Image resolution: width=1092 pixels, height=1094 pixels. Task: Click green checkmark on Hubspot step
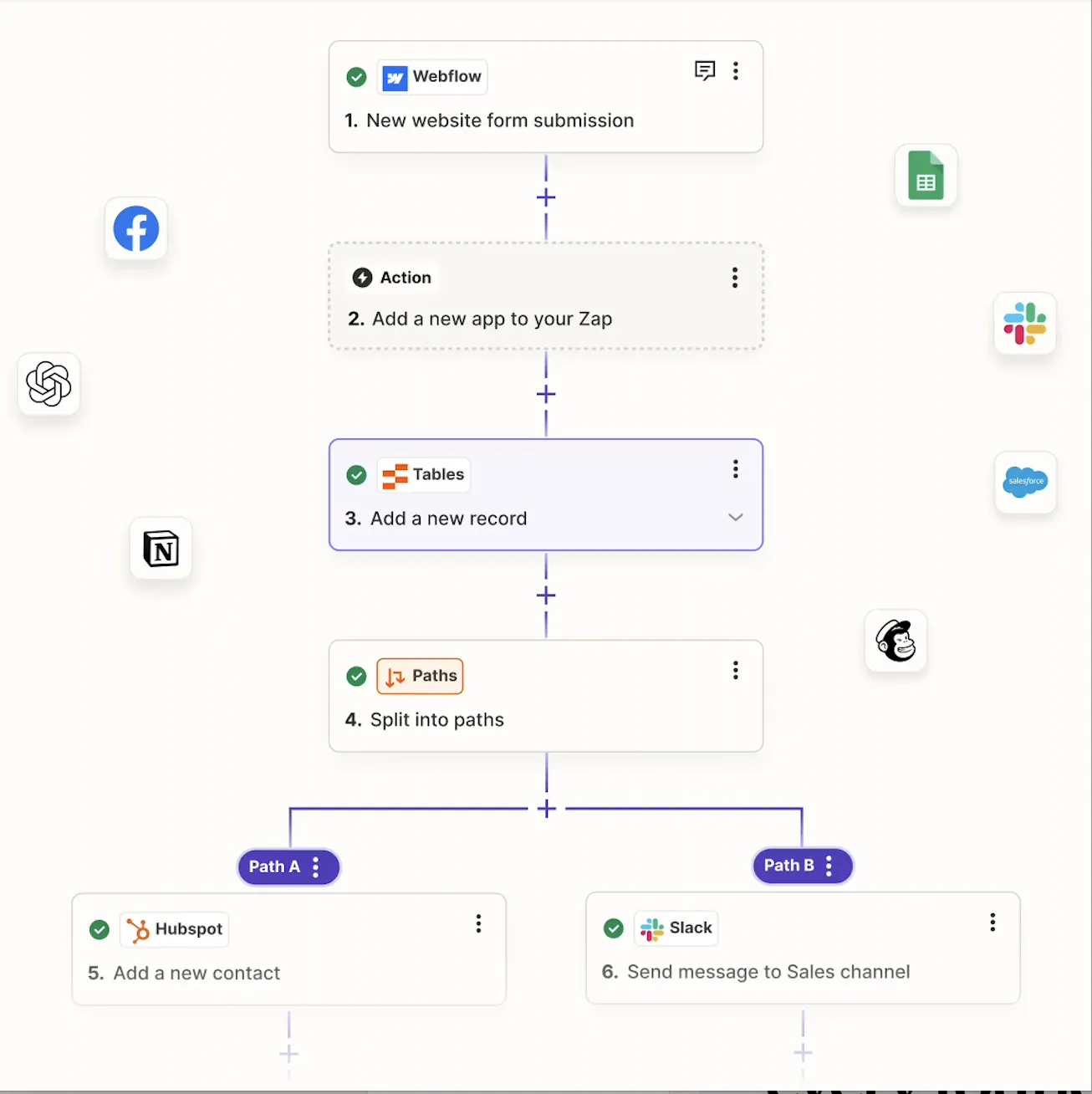tap(100, 929)
